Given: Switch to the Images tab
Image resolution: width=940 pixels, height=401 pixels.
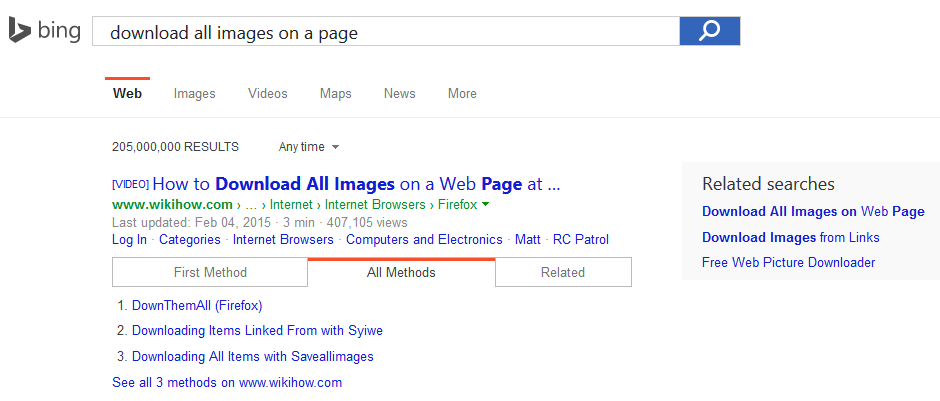Looking at the screenshot, I should click(x=194, y=94).
